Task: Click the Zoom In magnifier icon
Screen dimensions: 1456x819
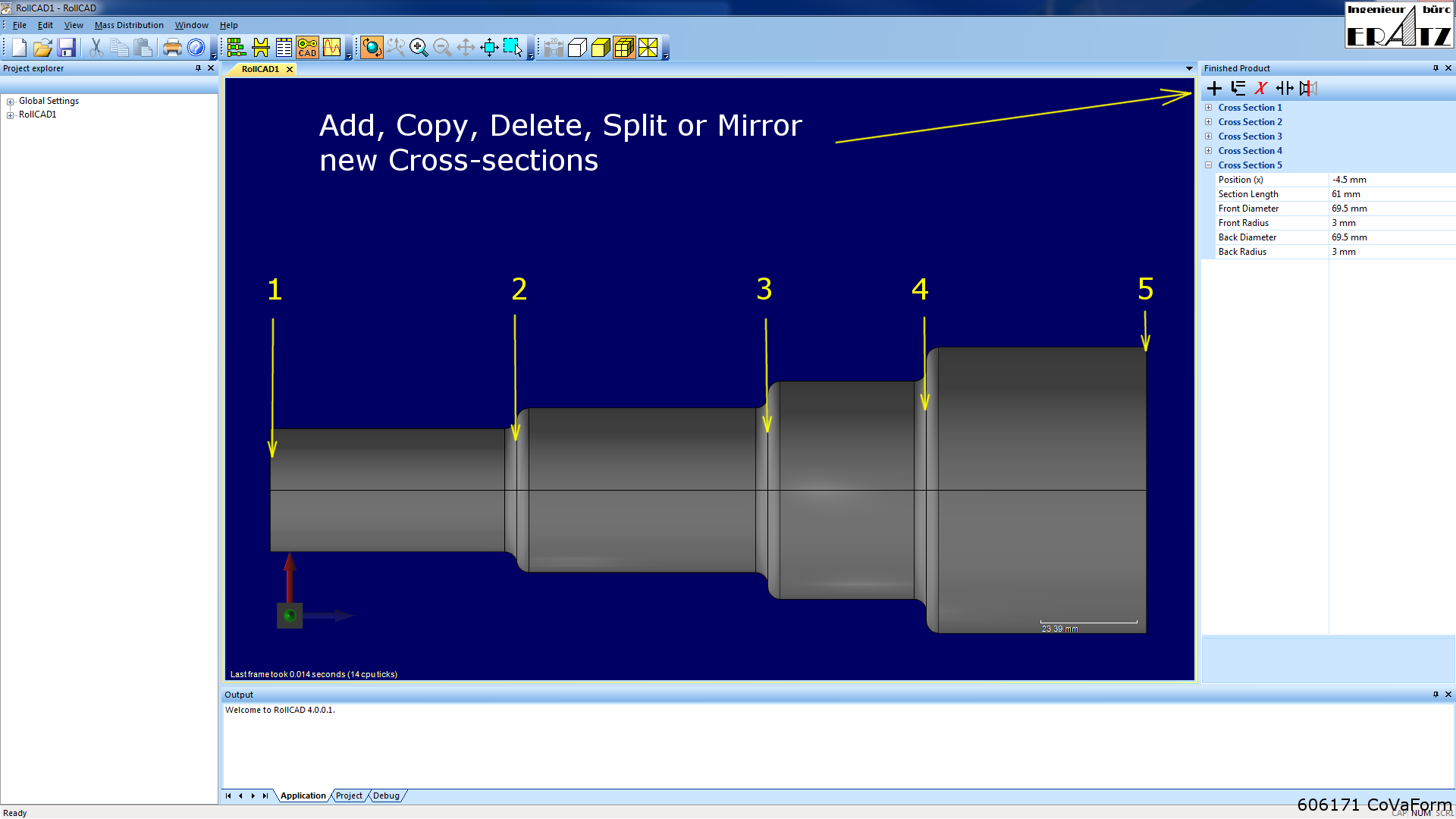Action: coord(419,48)
